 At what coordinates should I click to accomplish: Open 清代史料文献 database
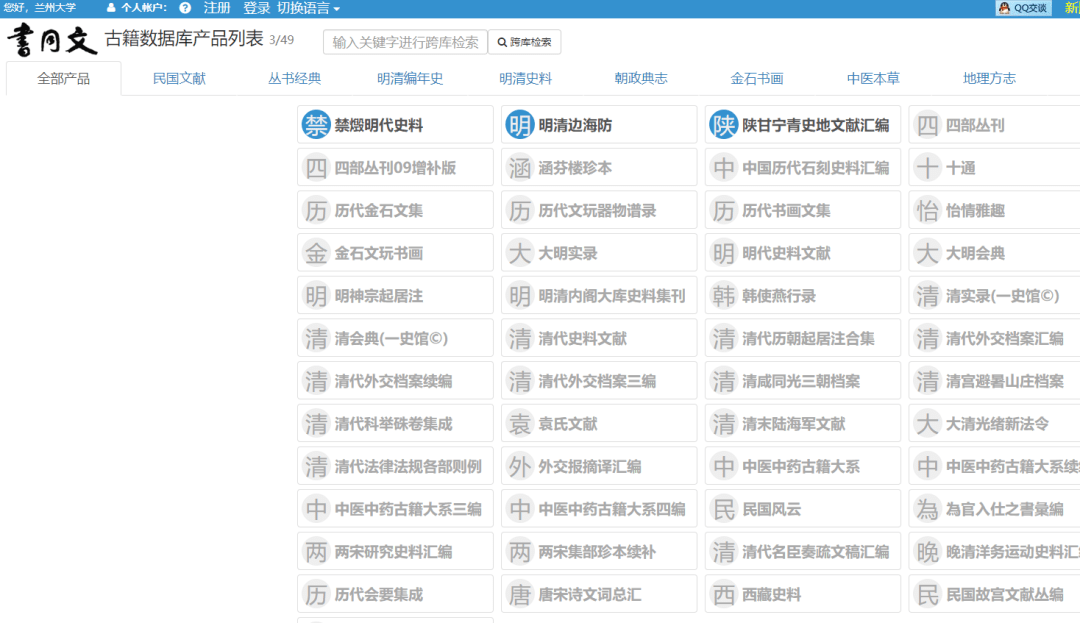pyautogui.click(x=599, y=339)
